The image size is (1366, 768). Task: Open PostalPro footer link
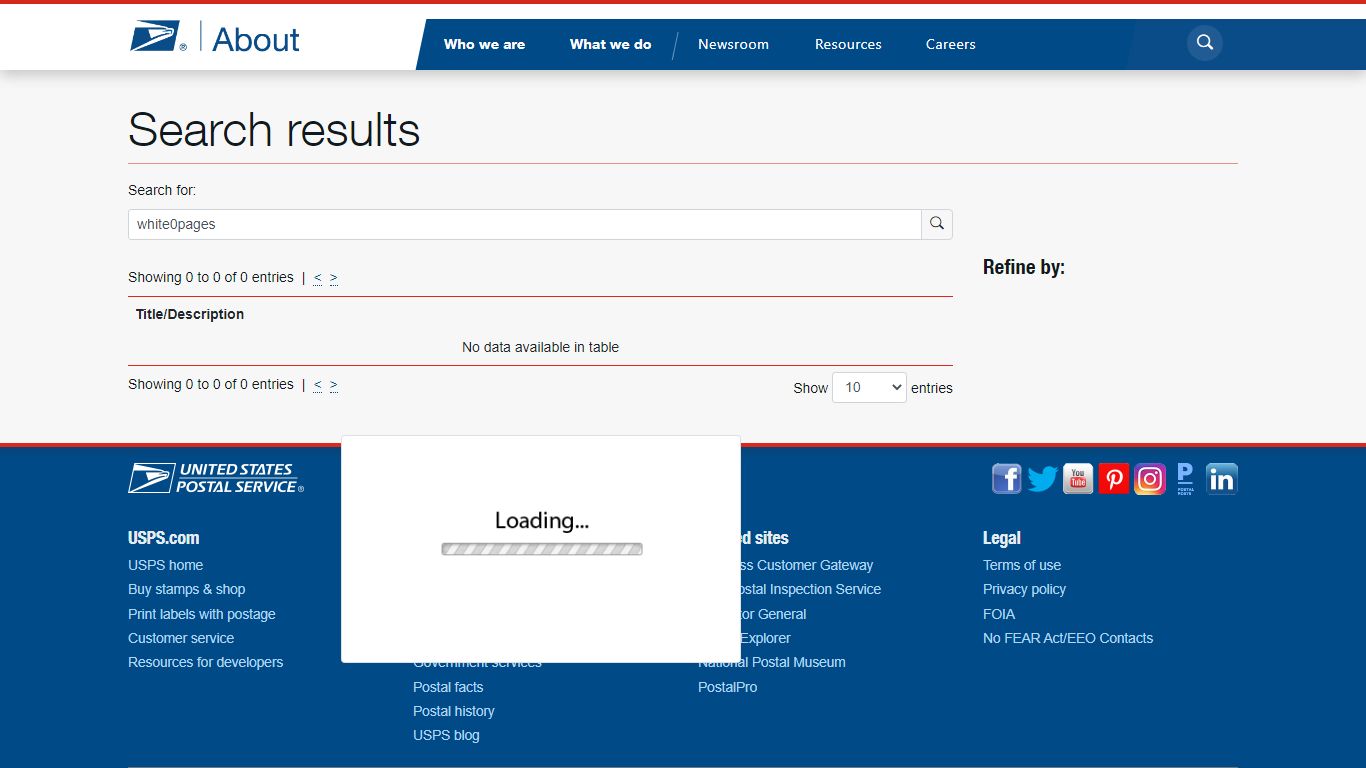point(727,687)
